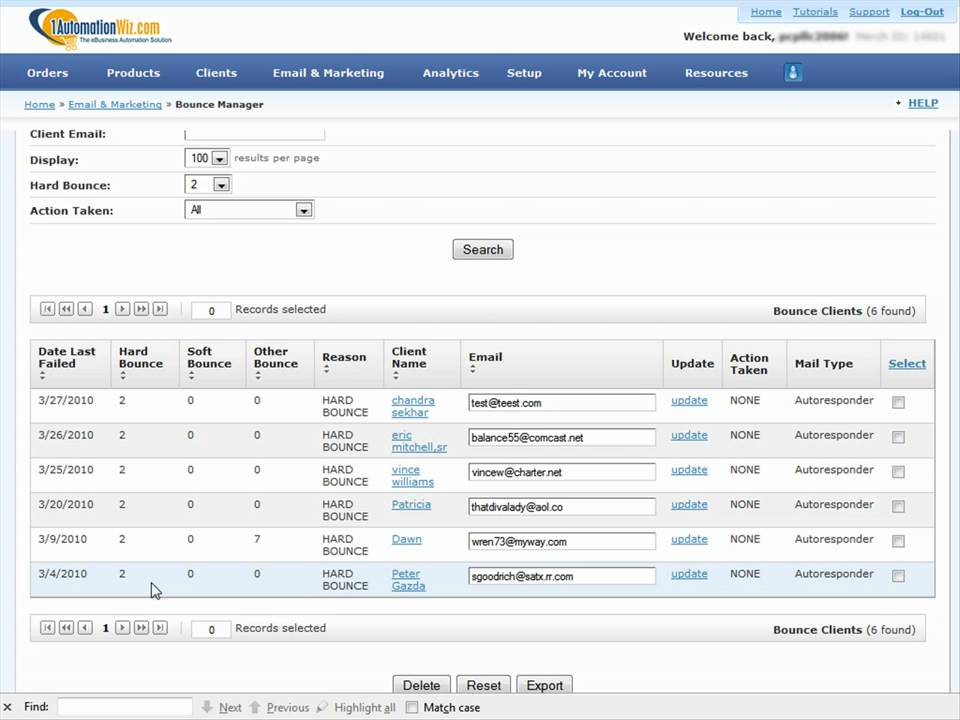Screen dimensions: 960x720
Task: Sort by Date Last Failed column arrows
Action: point(42,376)
